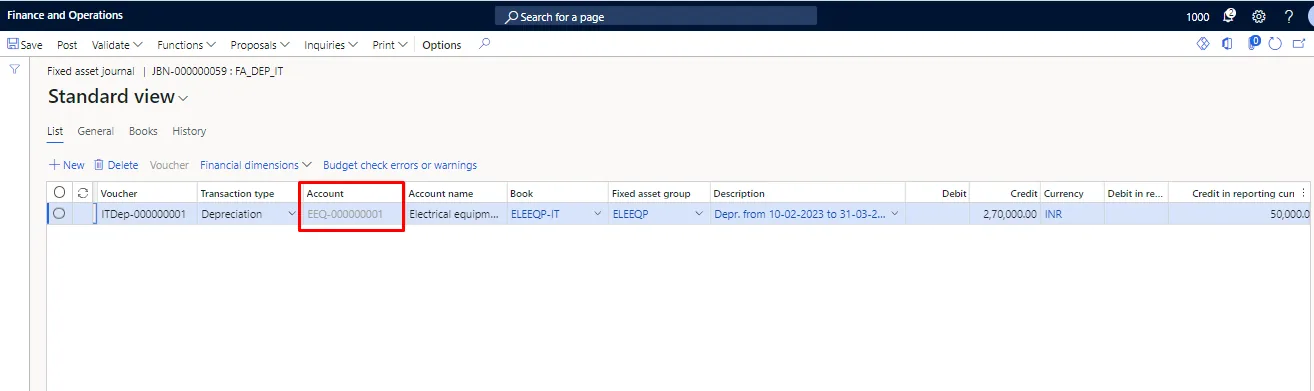Open the Validate menu

point(117,45)
